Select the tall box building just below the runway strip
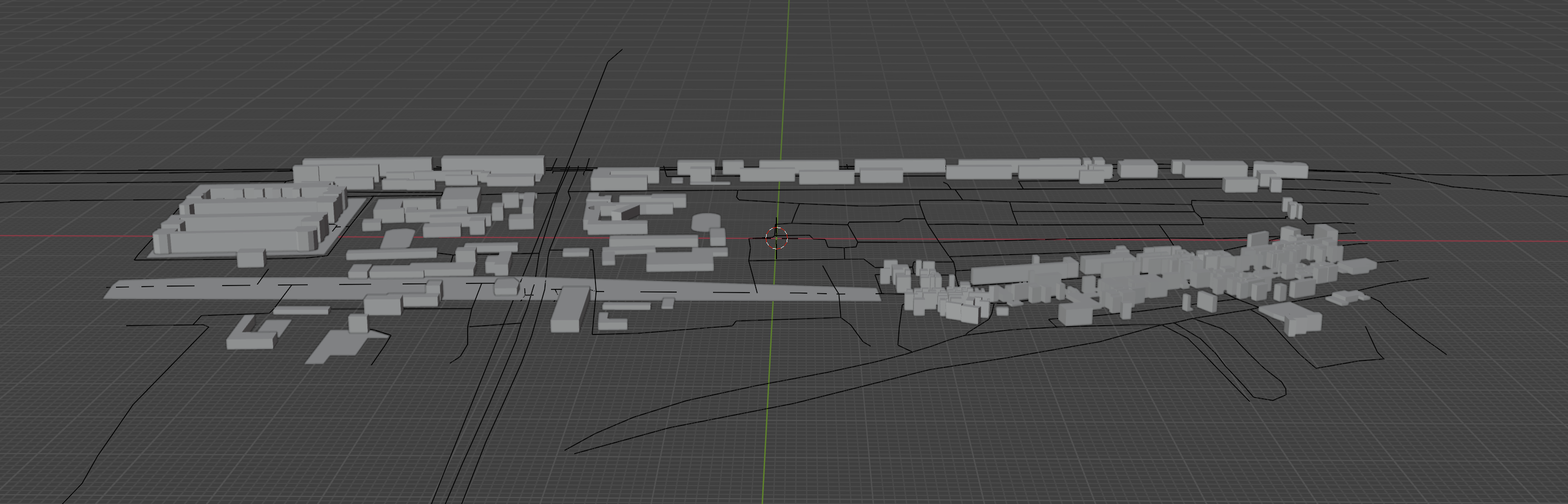Screen dimensions: 1568x504 click(568, 311)
